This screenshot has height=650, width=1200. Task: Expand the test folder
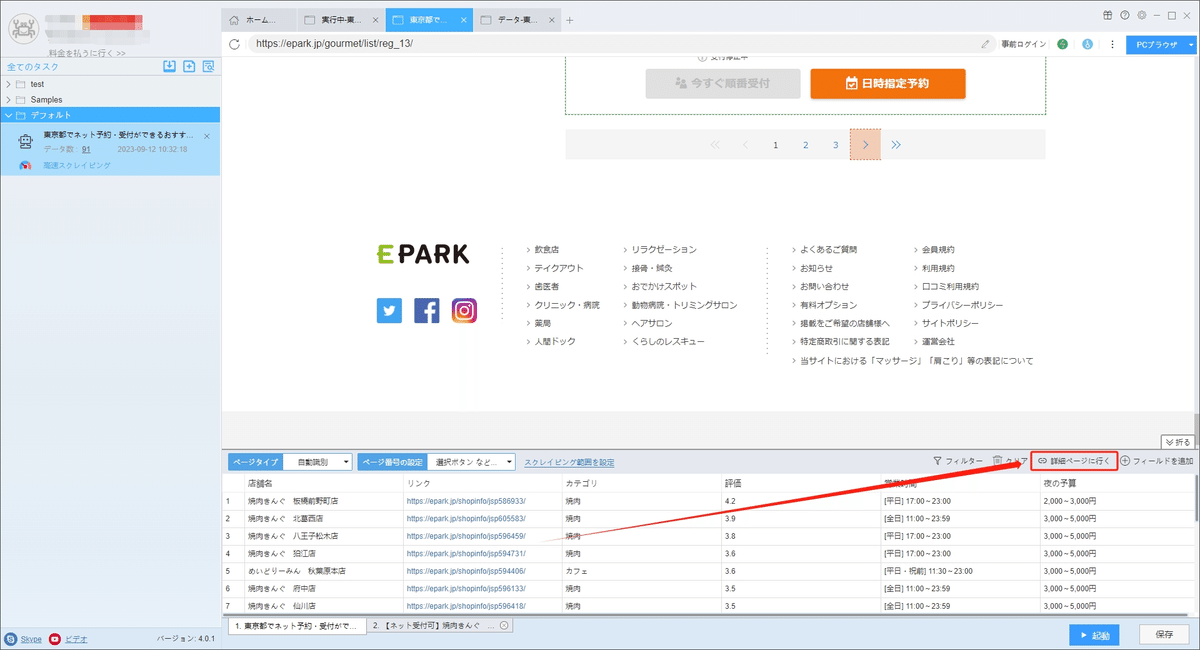click(9, 84)
